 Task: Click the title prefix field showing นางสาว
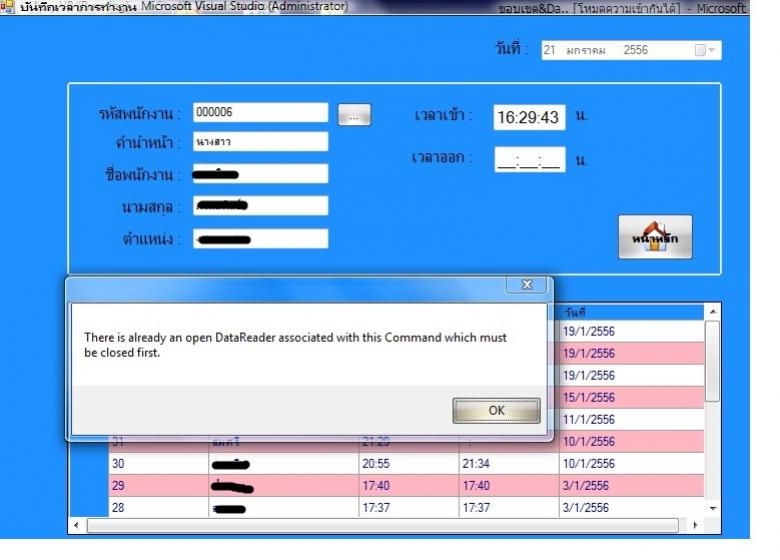261,142
